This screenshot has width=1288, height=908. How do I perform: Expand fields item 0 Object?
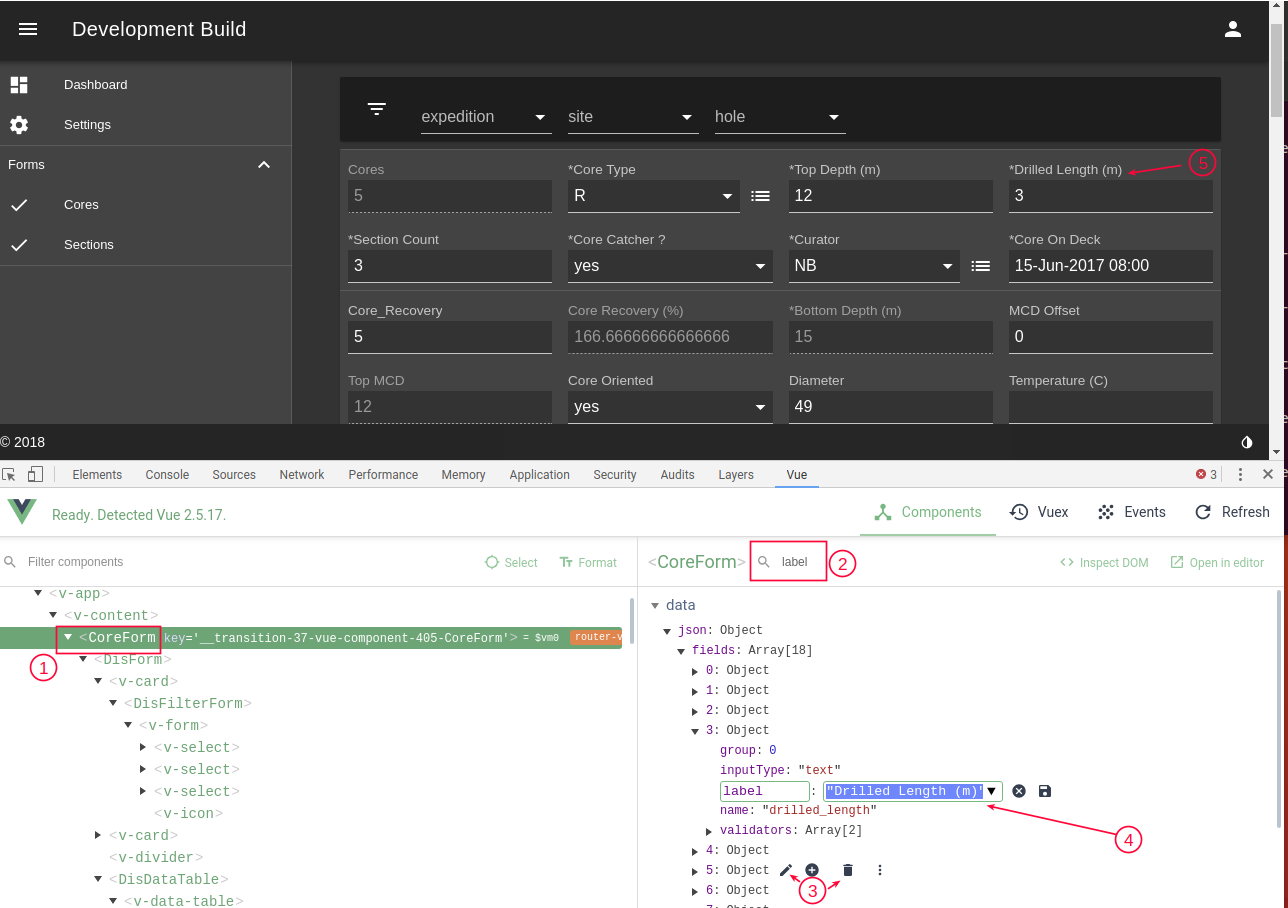695,671
